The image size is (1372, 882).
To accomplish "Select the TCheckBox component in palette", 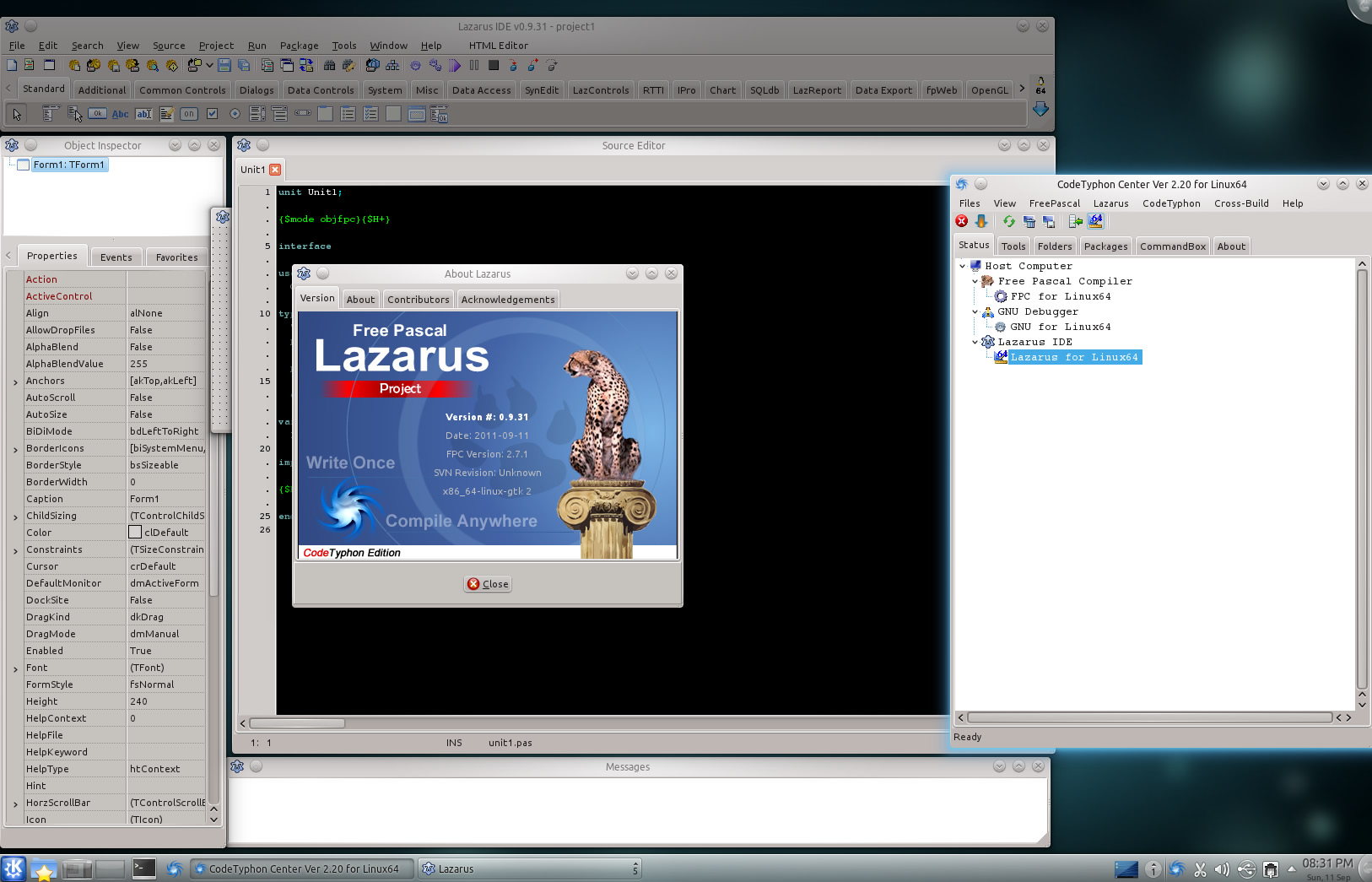I will click(212, 113).
